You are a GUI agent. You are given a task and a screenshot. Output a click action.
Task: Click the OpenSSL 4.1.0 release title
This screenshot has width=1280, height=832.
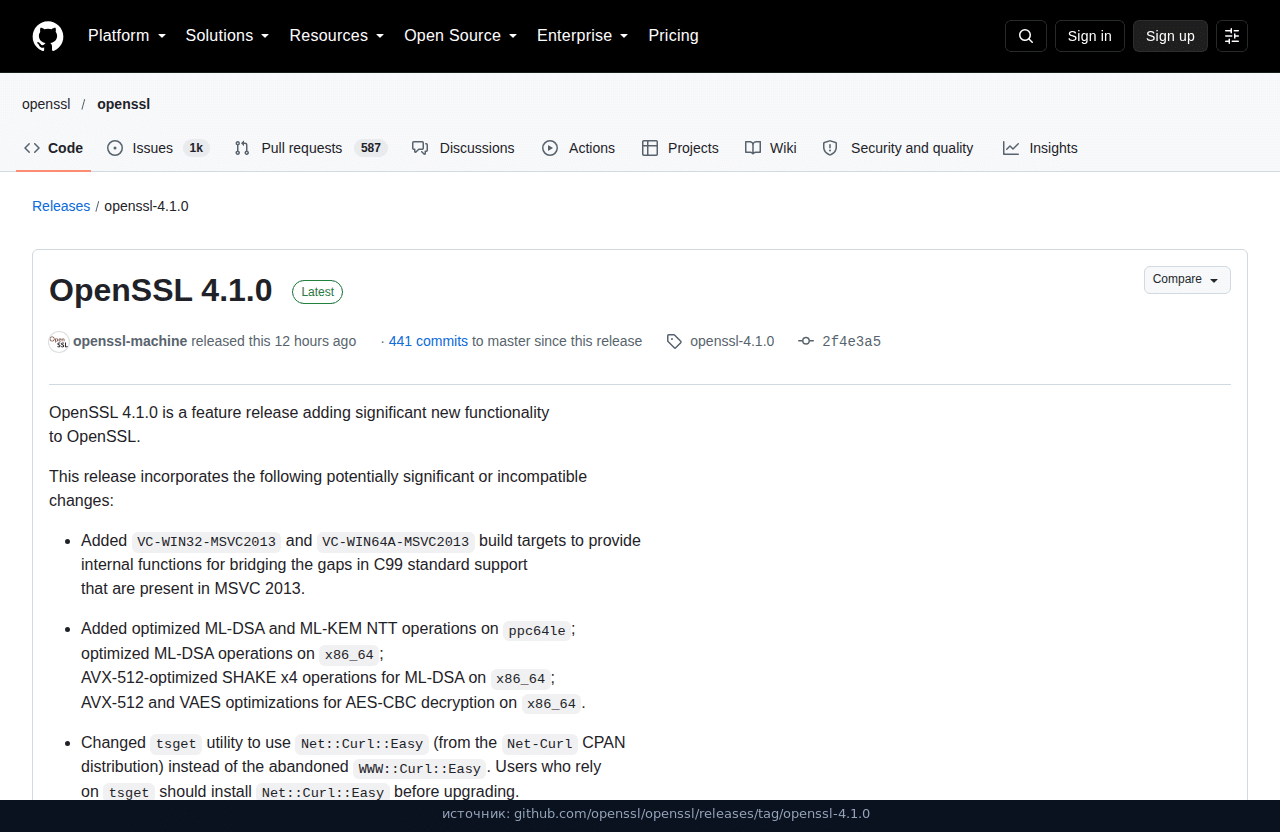click(x=160, y=290)
